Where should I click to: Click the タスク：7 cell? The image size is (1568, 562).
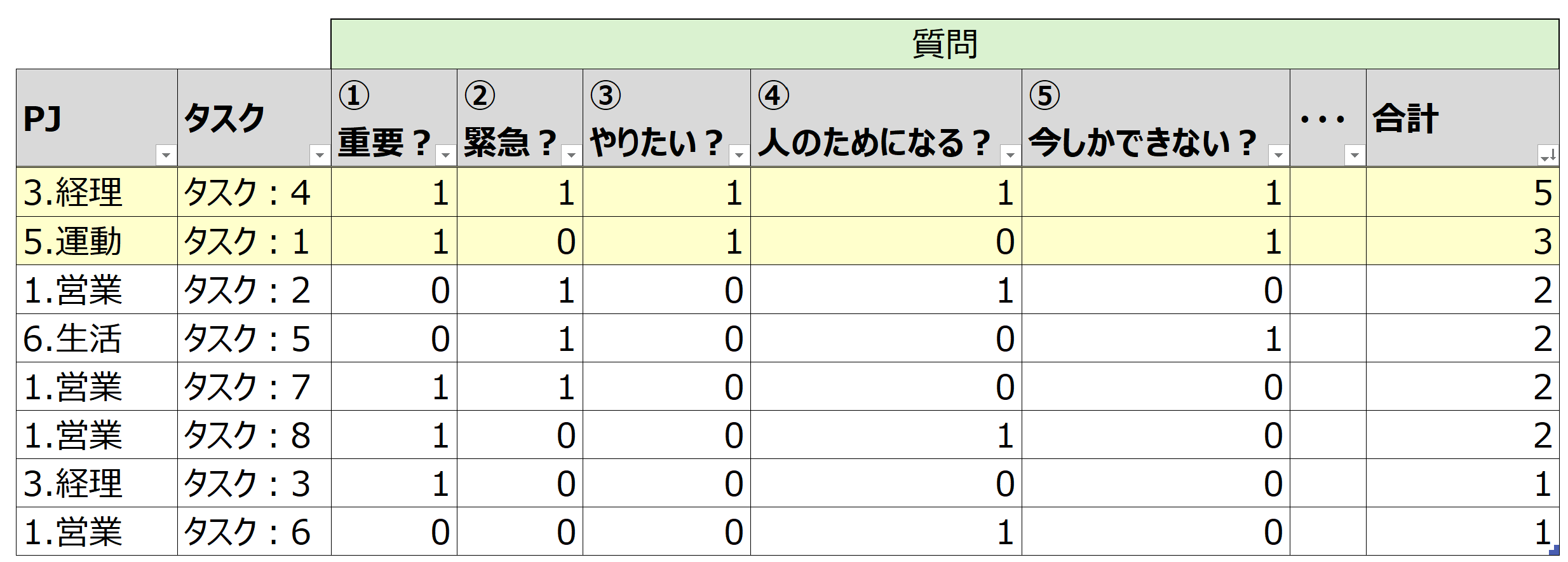click(x=253, y=387)
